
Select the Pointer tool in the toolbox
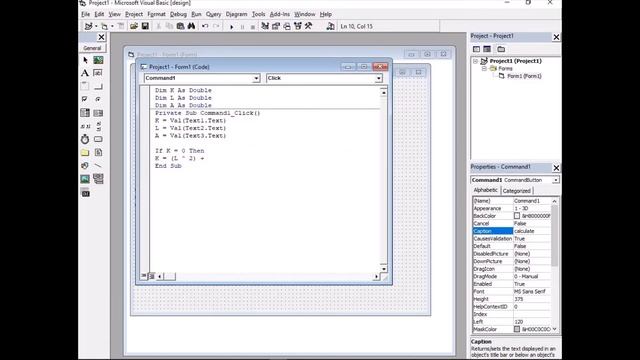(85, 60)
